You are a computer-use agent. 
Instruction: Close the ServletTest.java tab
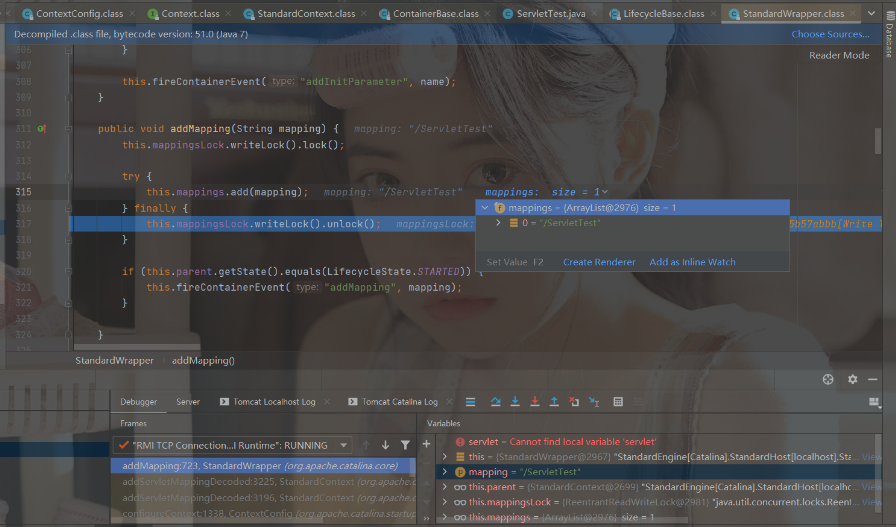click(594, 13)
